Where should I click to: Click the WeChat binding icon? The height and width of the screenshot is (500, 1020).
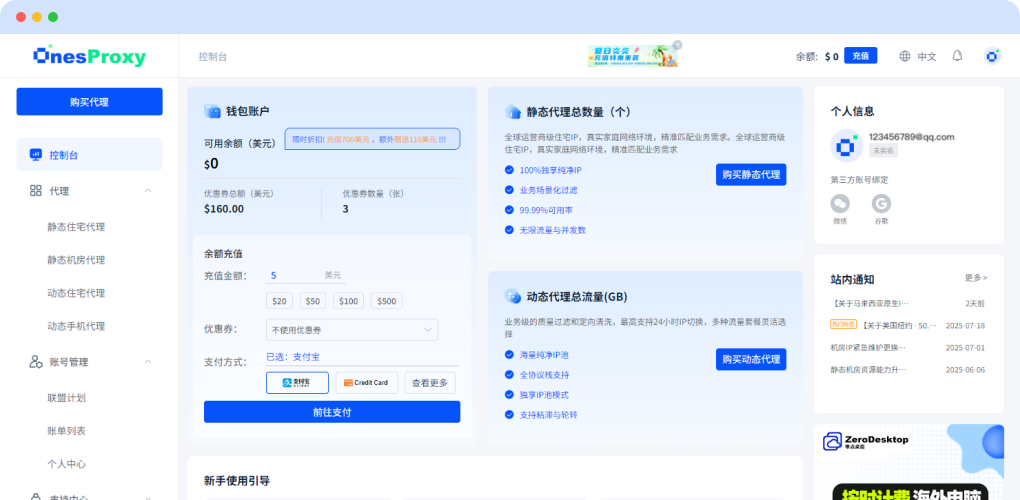click(840, 204)
